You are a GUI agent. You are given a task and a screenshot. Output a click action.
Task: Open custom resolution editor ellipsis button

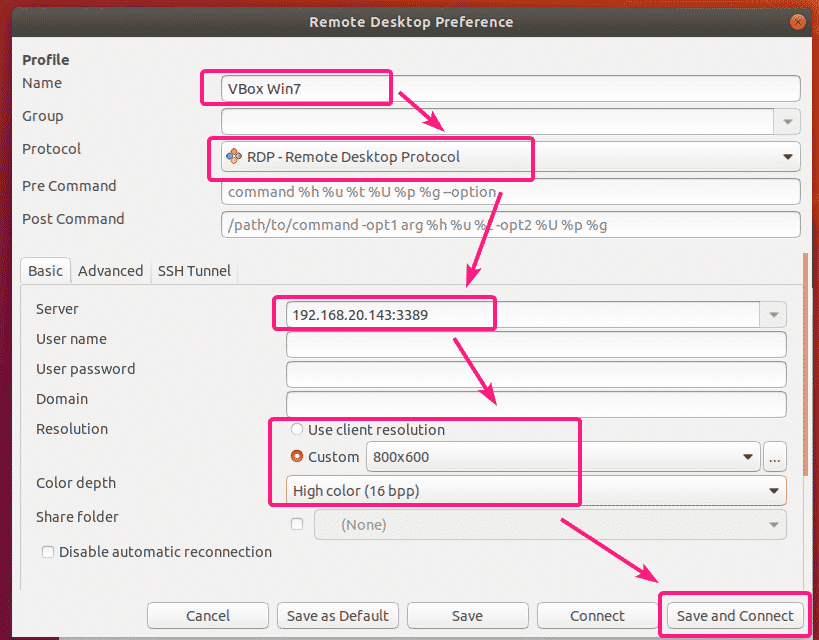773,457
